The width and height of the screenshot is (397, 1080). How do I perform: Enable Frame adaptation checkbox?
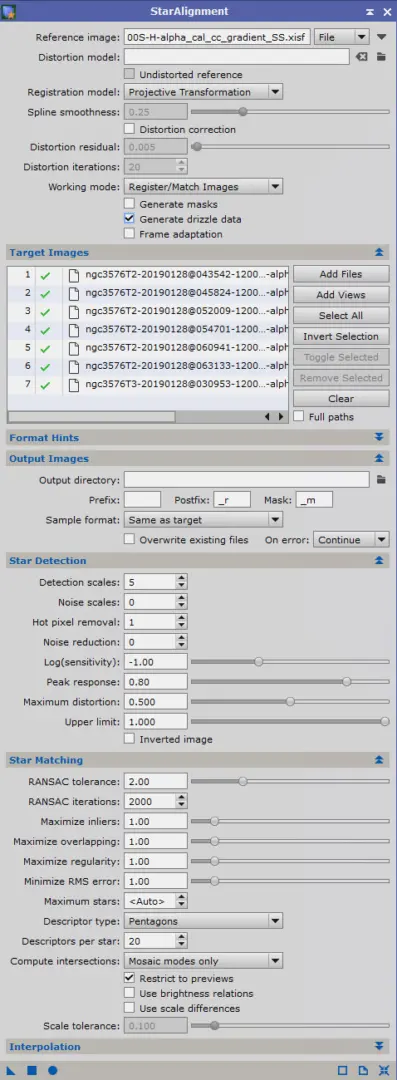point(129,234)
